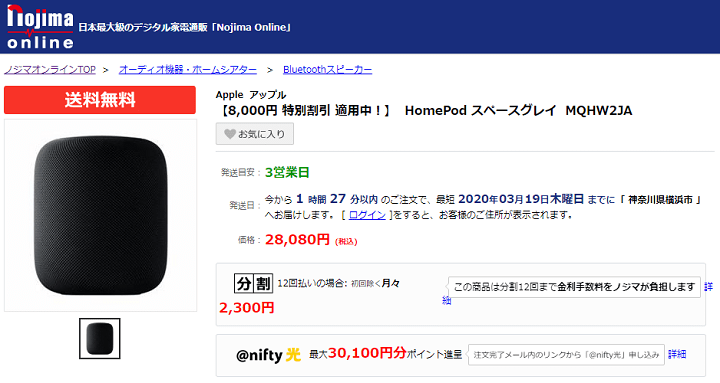Click the large HomePod product image
Image resolution: width=720 pixels, height=383 pixels.
coord(101,215)
